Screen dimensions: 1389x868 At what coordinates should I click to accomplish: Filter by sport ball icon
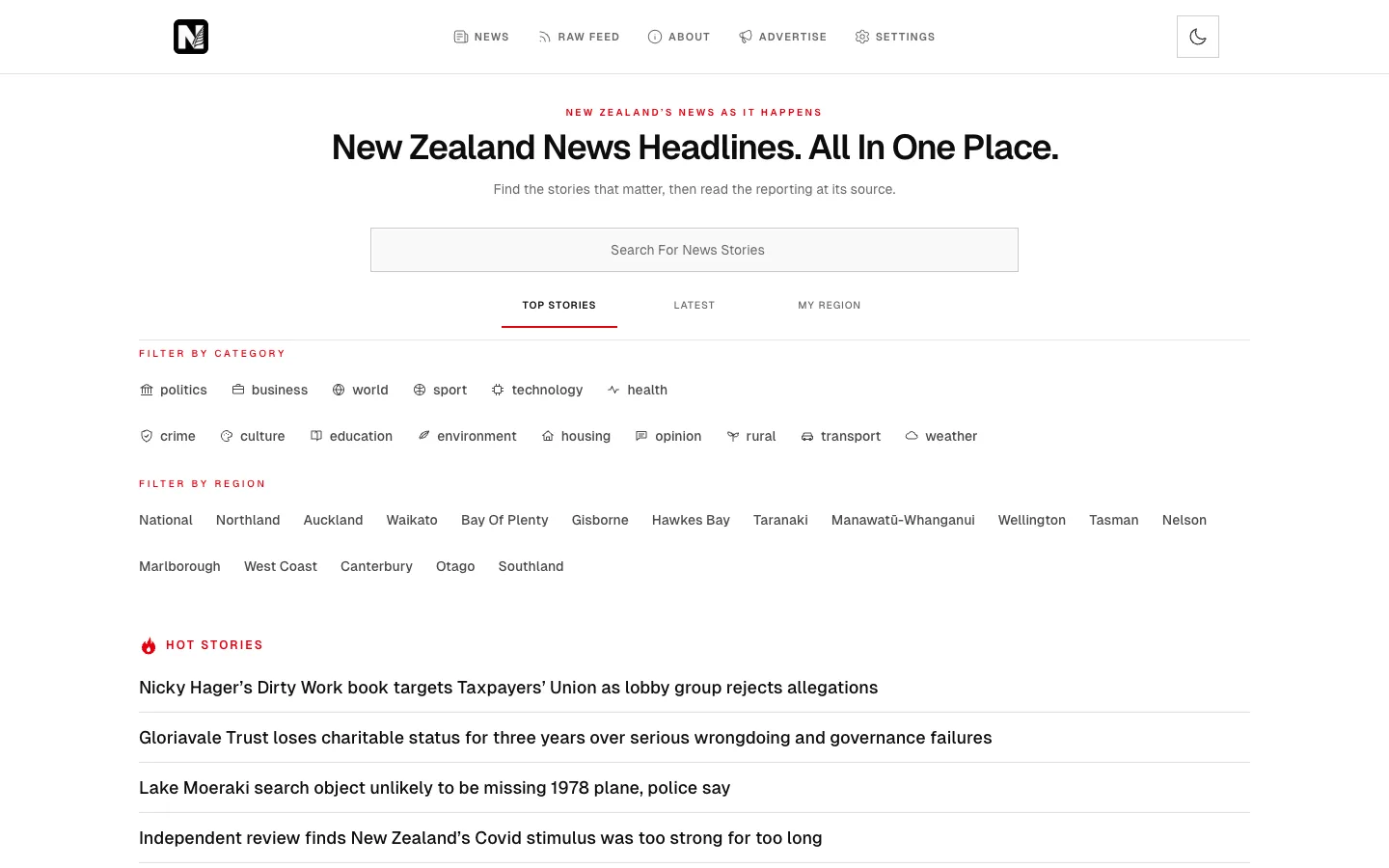point(420,390)
